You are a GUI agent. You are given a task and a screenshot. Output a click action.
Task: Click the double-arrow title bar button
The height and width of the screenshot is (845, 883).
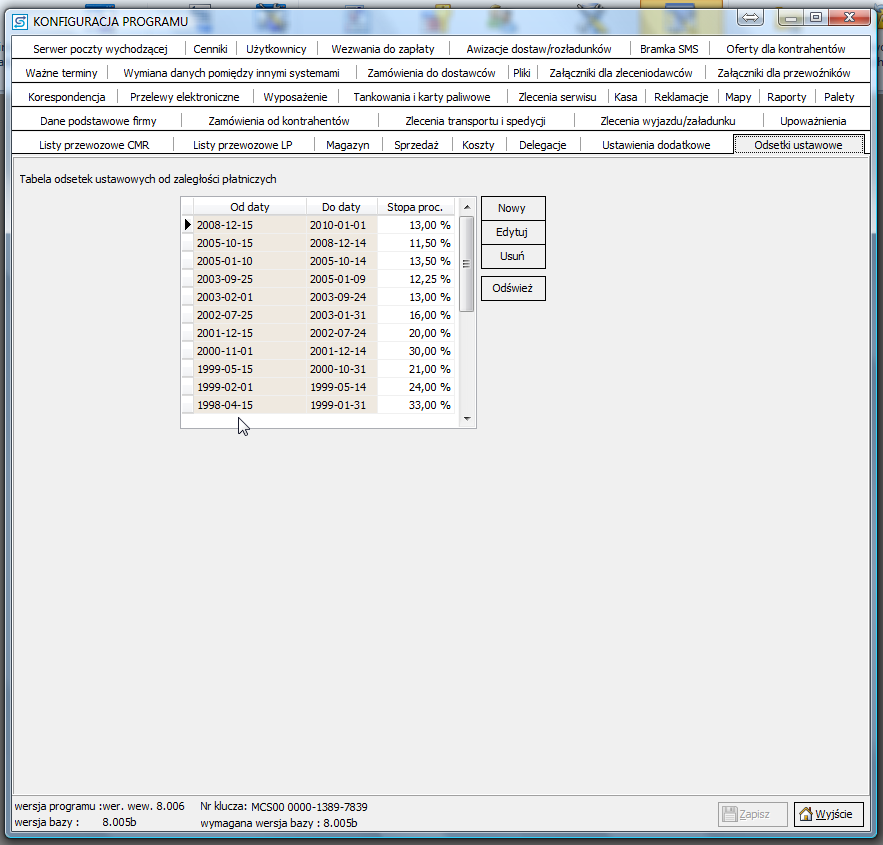pos(750,17)
